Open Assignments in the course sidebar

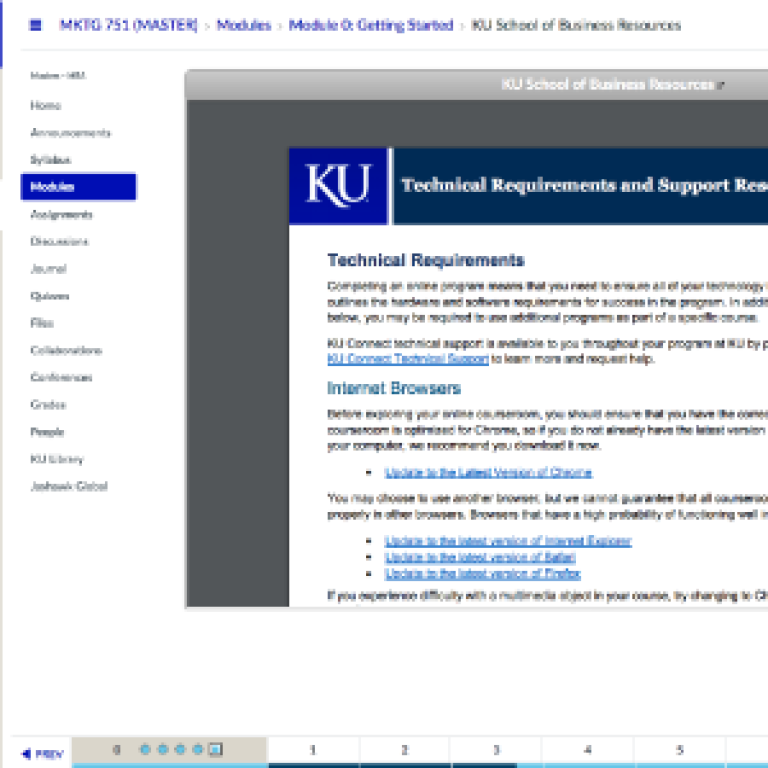click(x=61, y=215)
